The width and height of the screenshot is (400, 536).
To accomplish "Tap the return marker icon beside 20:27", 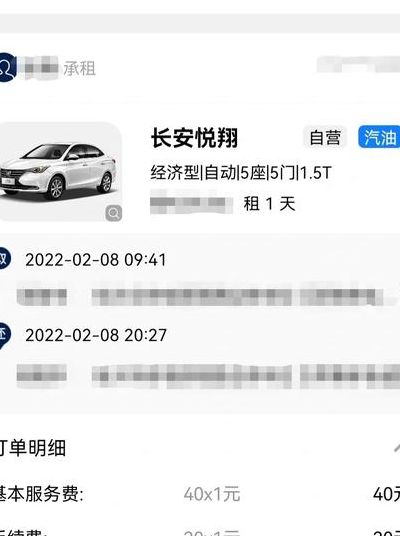I will coord(4,335).
